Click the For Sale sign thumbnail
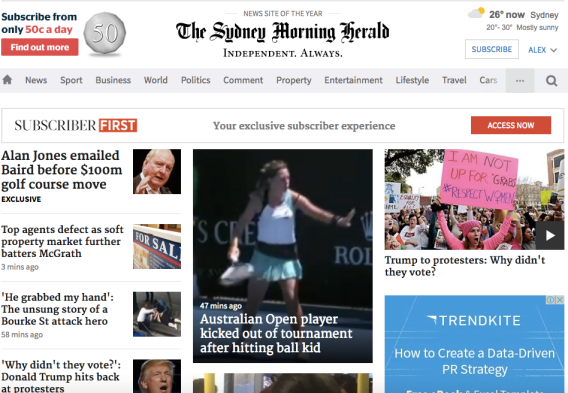 [157, 246]
